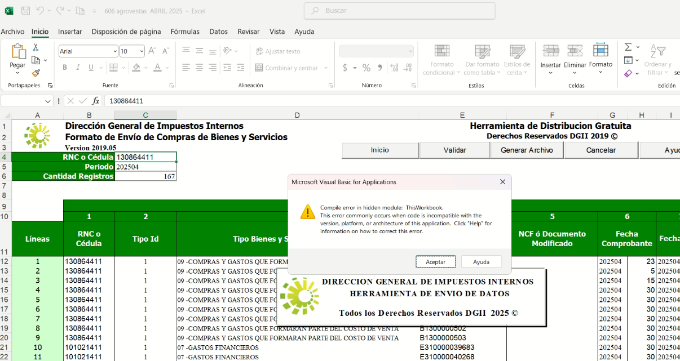Screen dimensions: 680x361
Task: Close the Visual Basic error dialog
Action: [503, 182]
